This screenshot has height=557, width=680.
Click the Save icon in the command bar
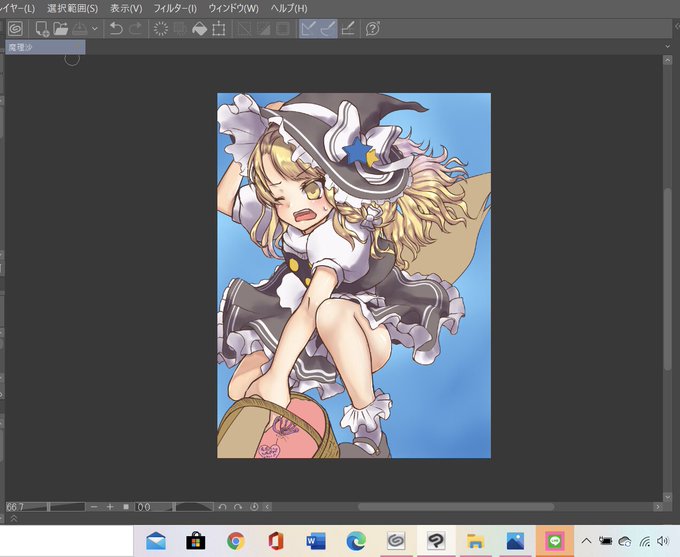click(80, 29)
